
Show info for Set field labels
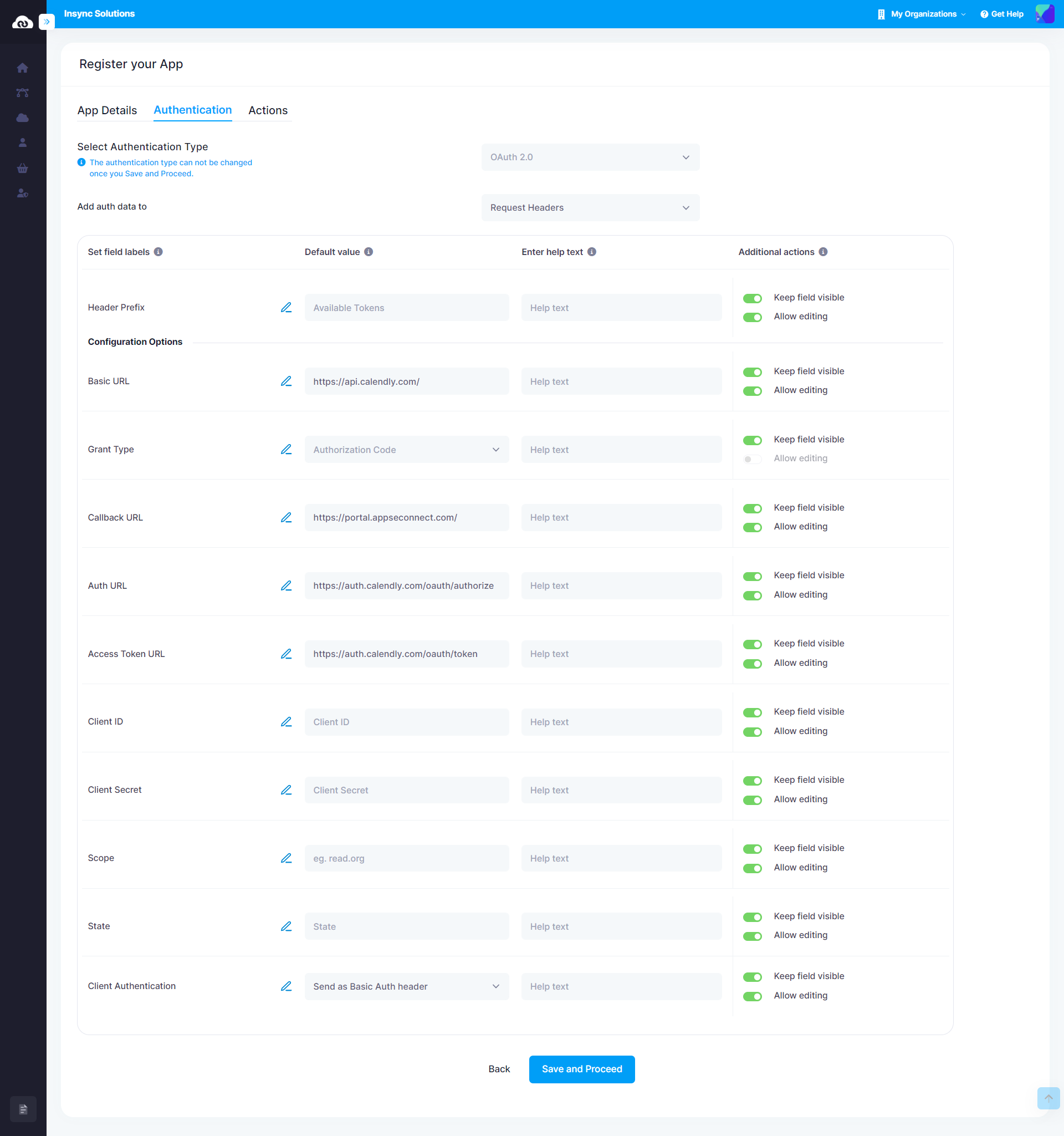pos(158,252)
